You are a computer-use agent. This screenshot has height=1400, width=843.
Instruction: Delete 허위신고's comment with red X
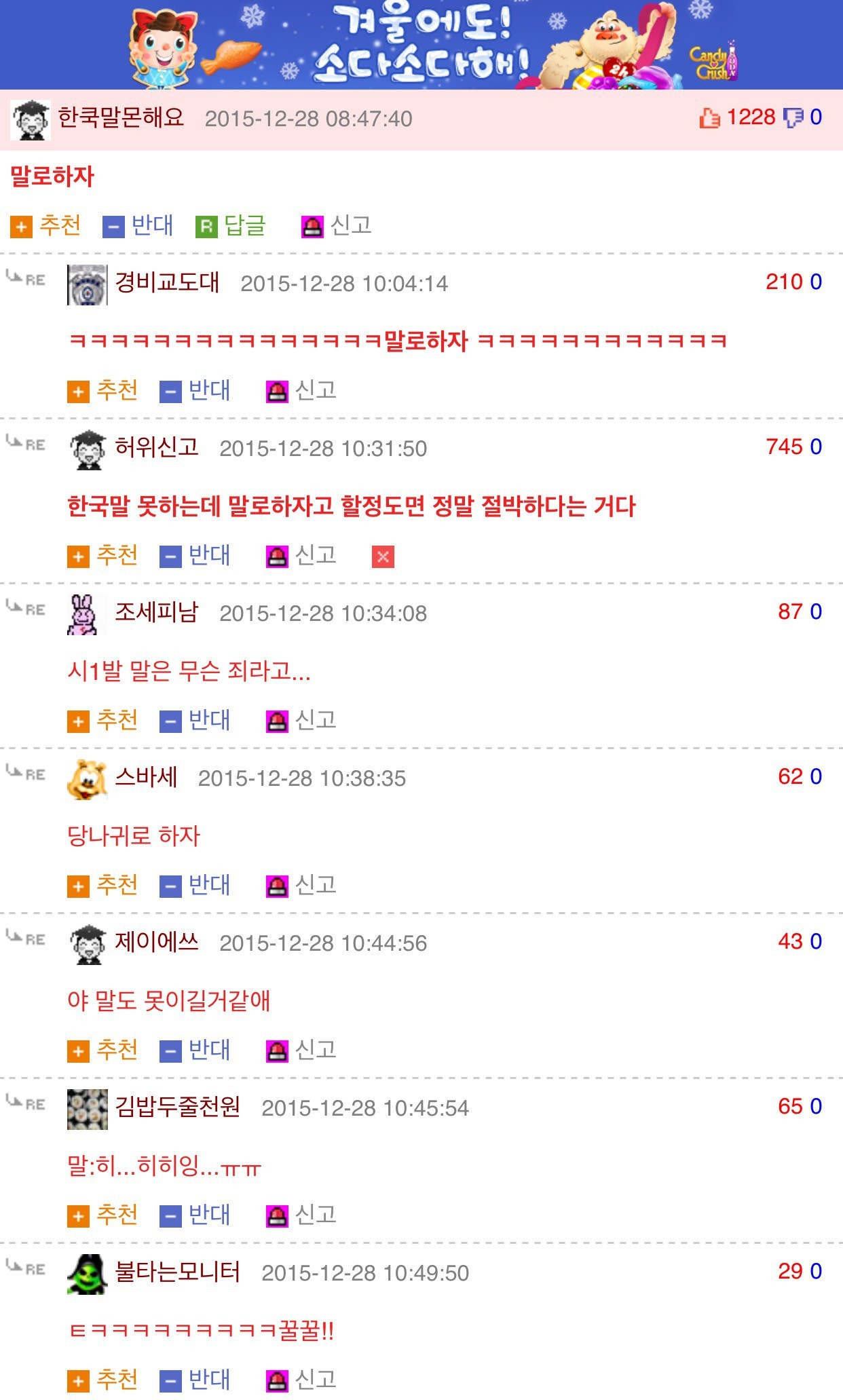click(383, 557)
